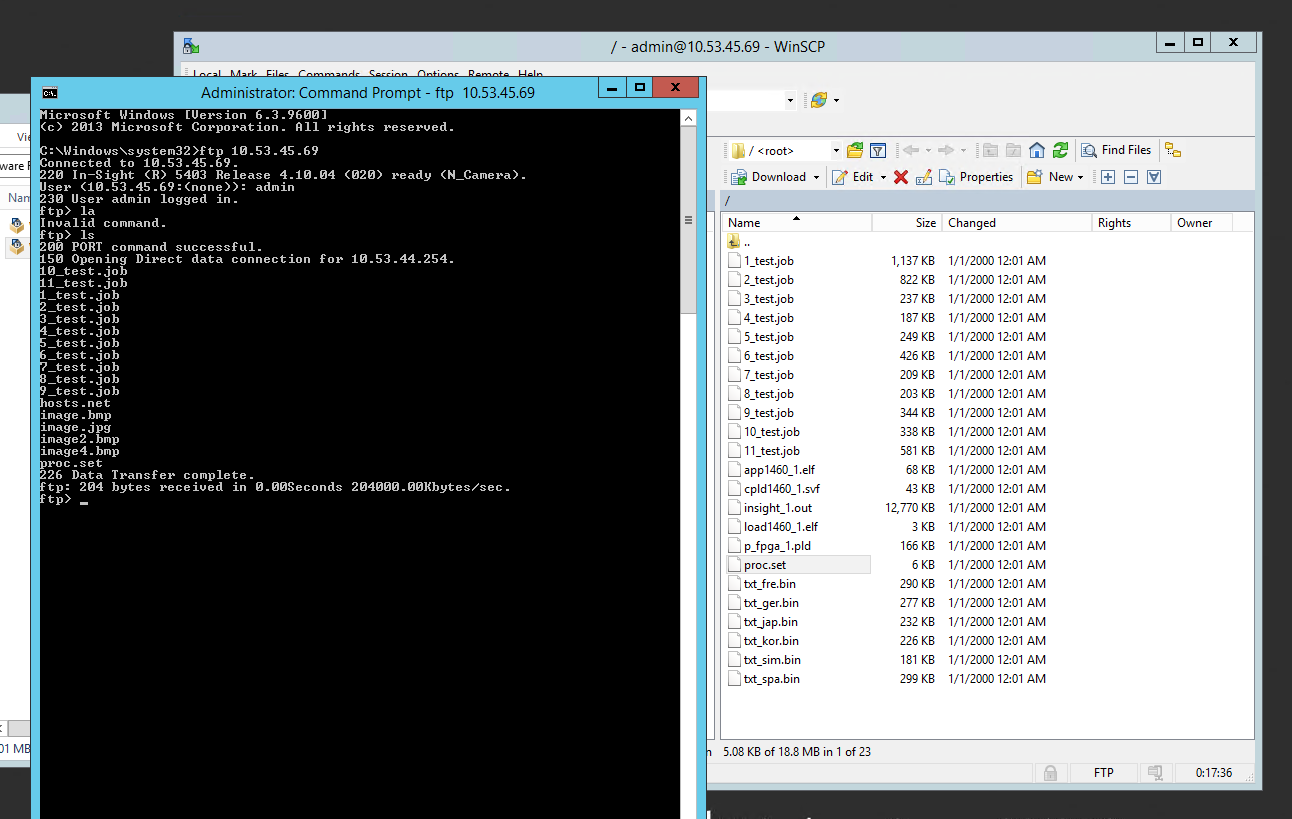Click Command Prompt vertical scrollbar thumb
Image resolution: width=1292 pixels, height=819 pixels.
click(687, 220)
